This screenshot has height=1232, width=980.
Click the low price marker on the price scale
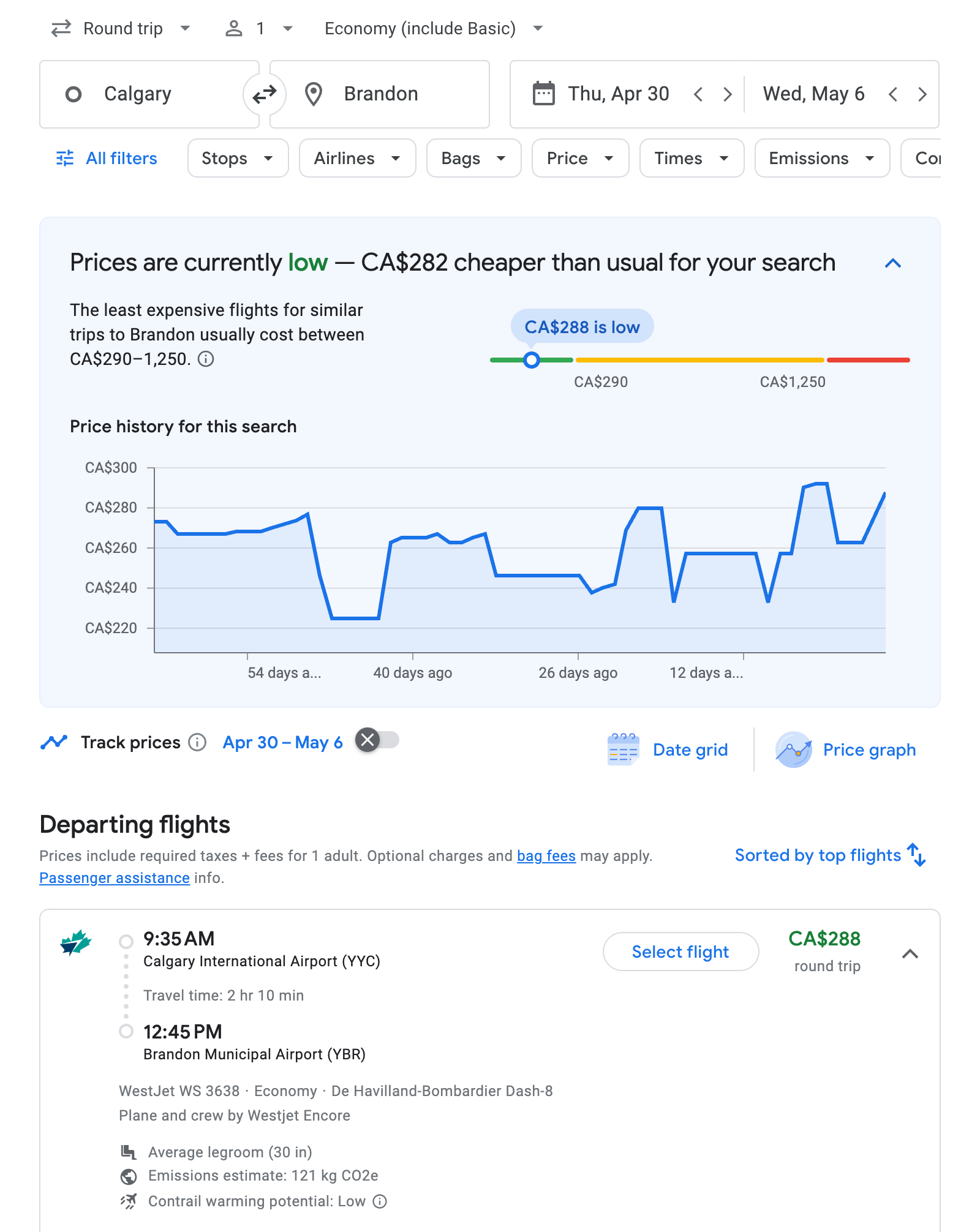(x=532, y=360)
